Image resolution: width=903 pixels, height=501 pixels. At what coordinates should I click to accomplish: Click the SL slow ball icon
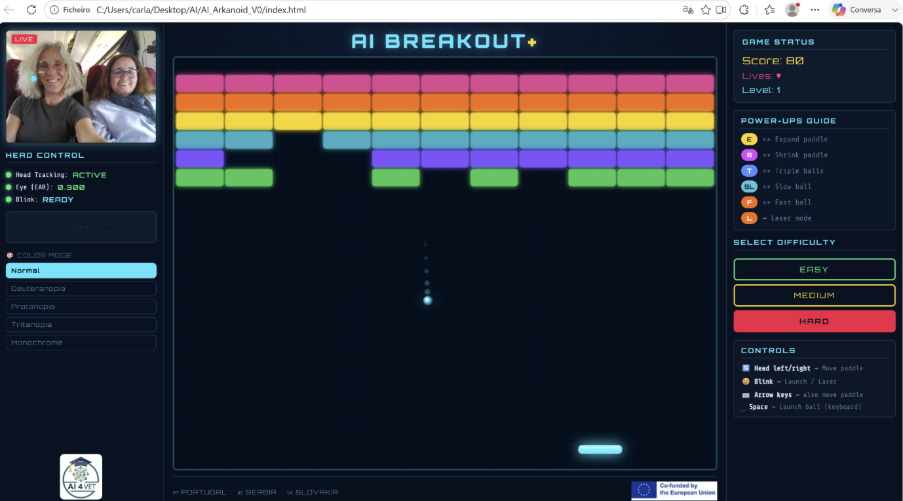tap(749, 187)
